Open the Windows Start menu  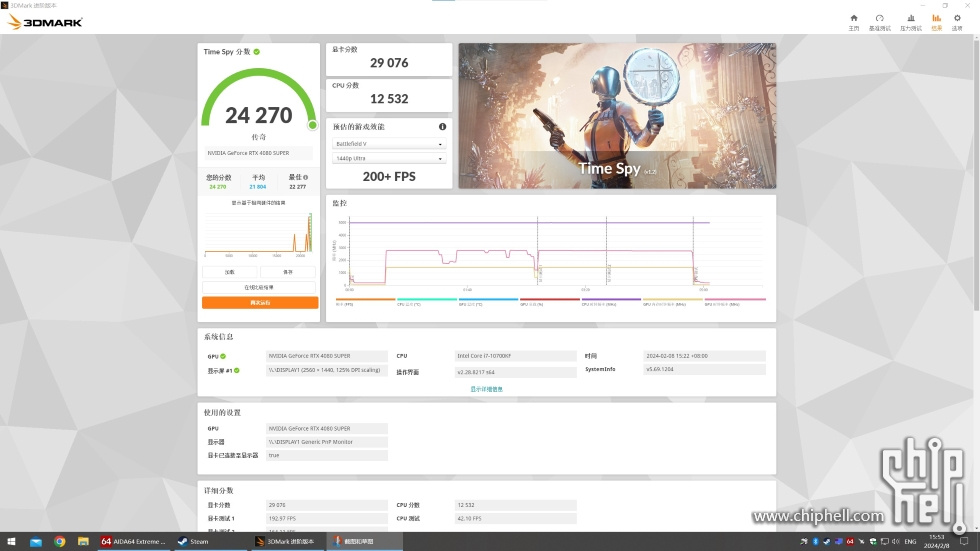(x=11, y=542)
